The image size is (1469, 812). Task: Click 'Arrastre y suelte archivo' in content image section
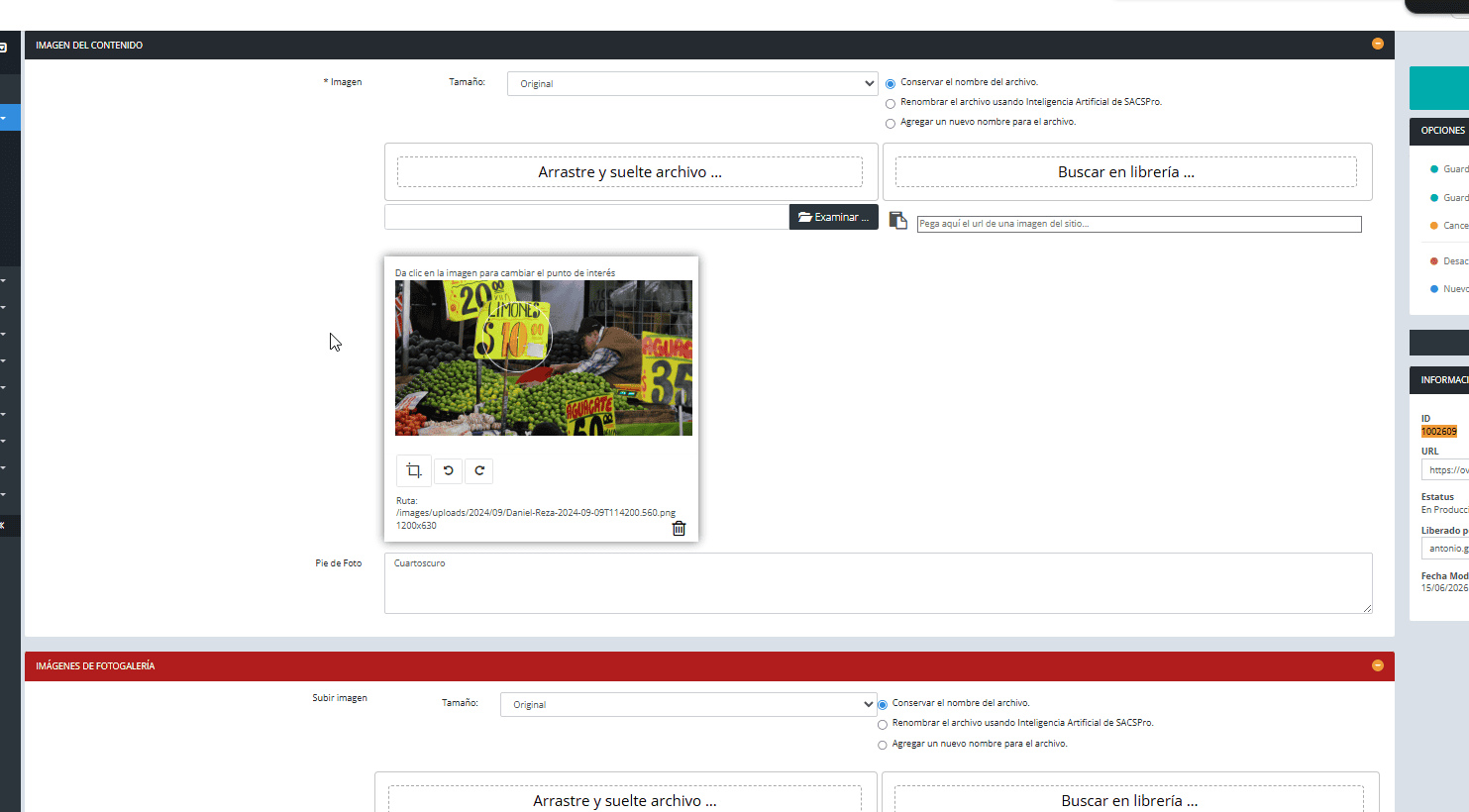click(630, 171)
